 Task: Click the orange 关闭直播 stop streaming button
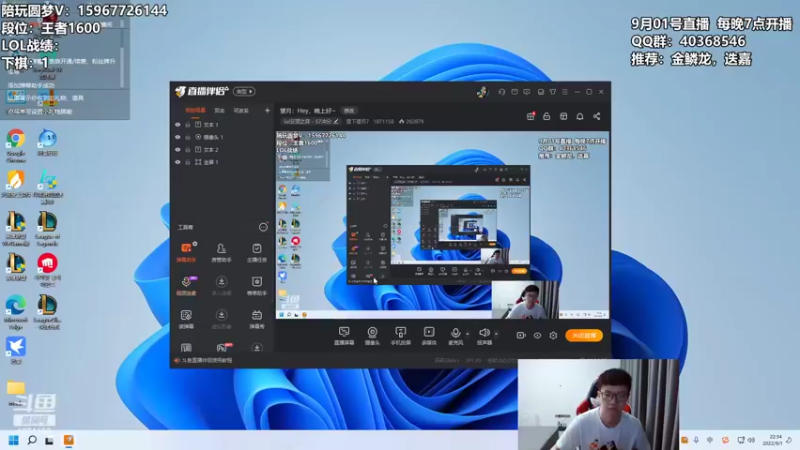tap(584, 335)
